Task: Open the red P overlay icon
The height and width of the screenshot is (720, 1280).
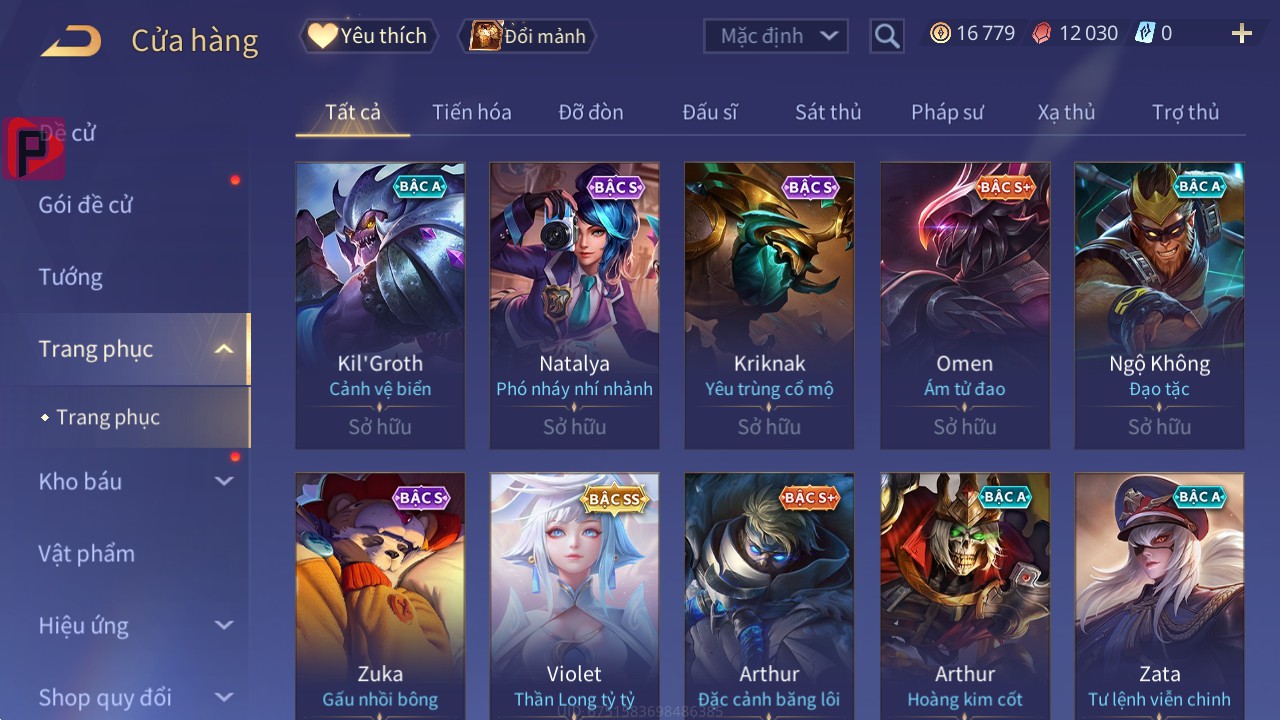Action: click(x=34, y=148)
